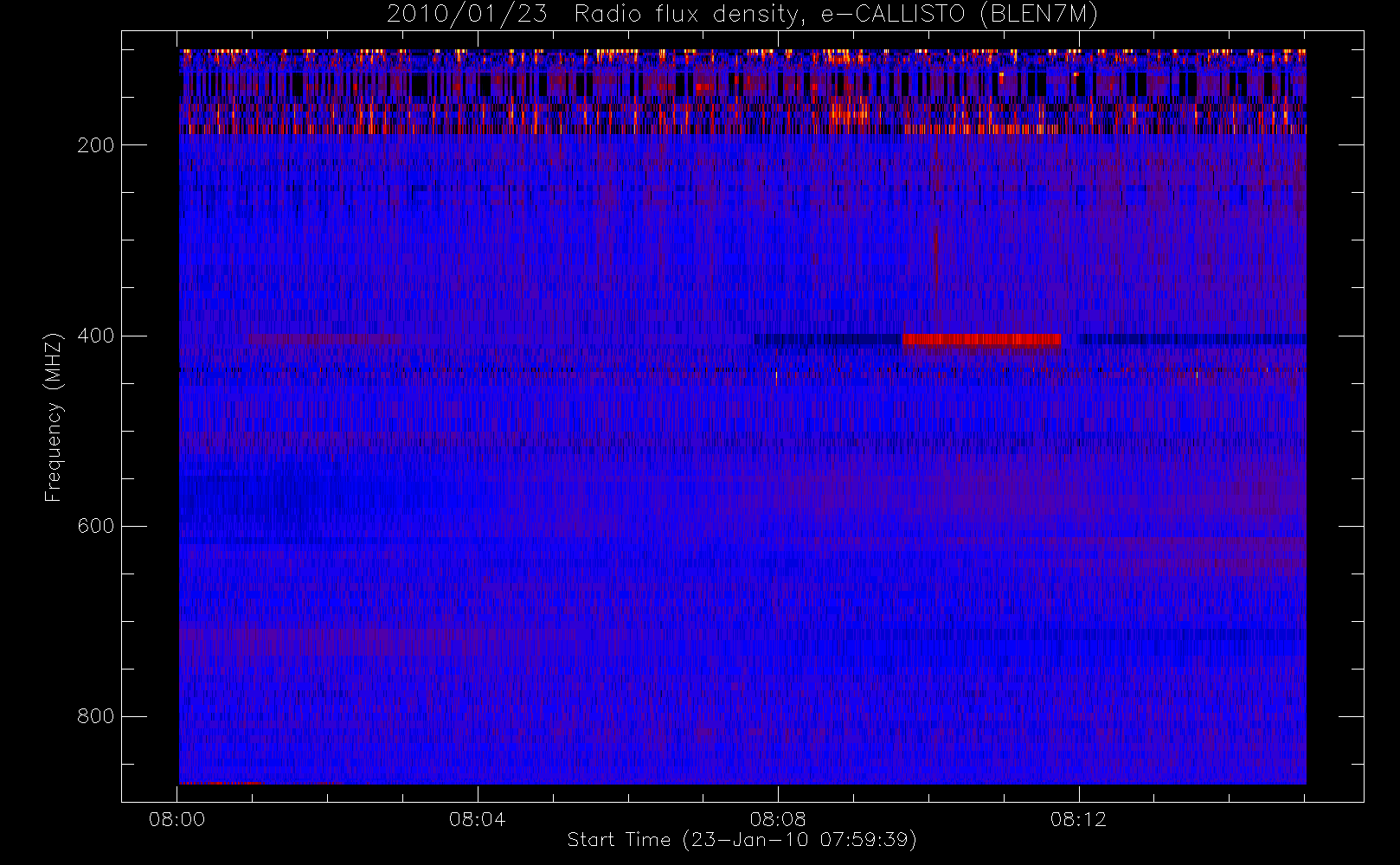The height and width of the screenshot is (865, 1400).
Task: Click the 08:00 time tick label
Action: click(177, 819)
